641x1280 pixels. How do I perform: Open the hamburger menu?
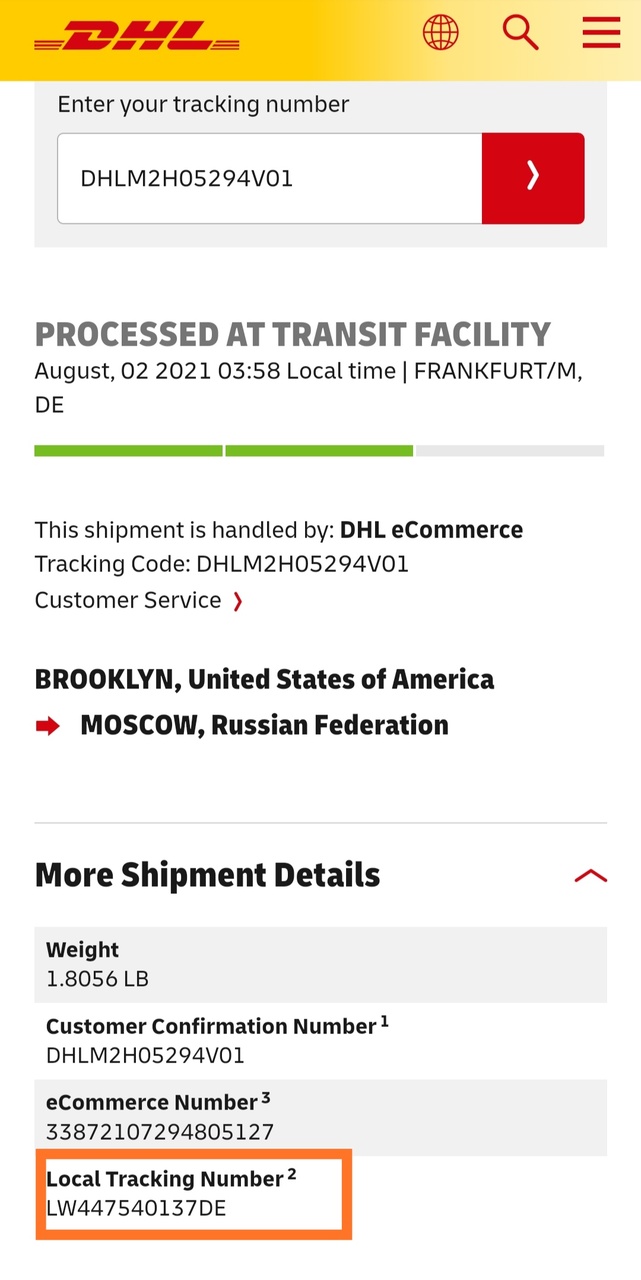(601, 33)
